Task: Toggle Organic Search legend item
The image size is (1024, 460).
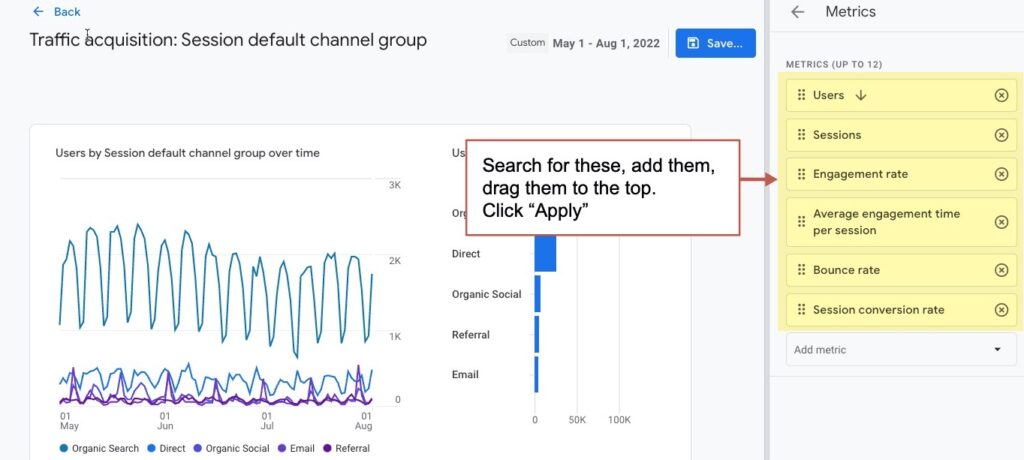Action: point(99,448)
